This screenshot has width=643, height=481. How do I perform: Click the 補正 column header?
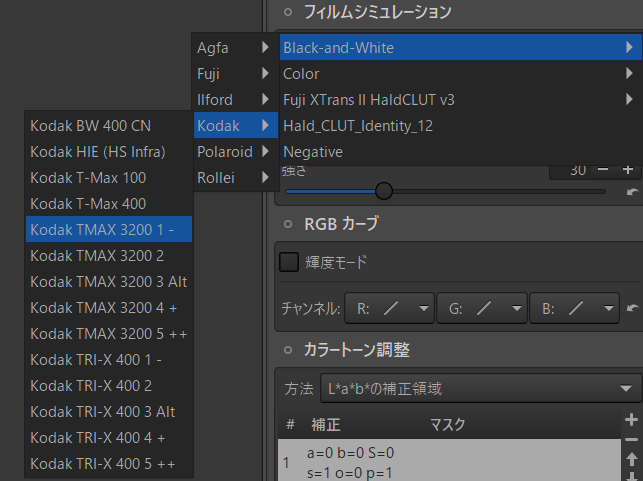326,424
